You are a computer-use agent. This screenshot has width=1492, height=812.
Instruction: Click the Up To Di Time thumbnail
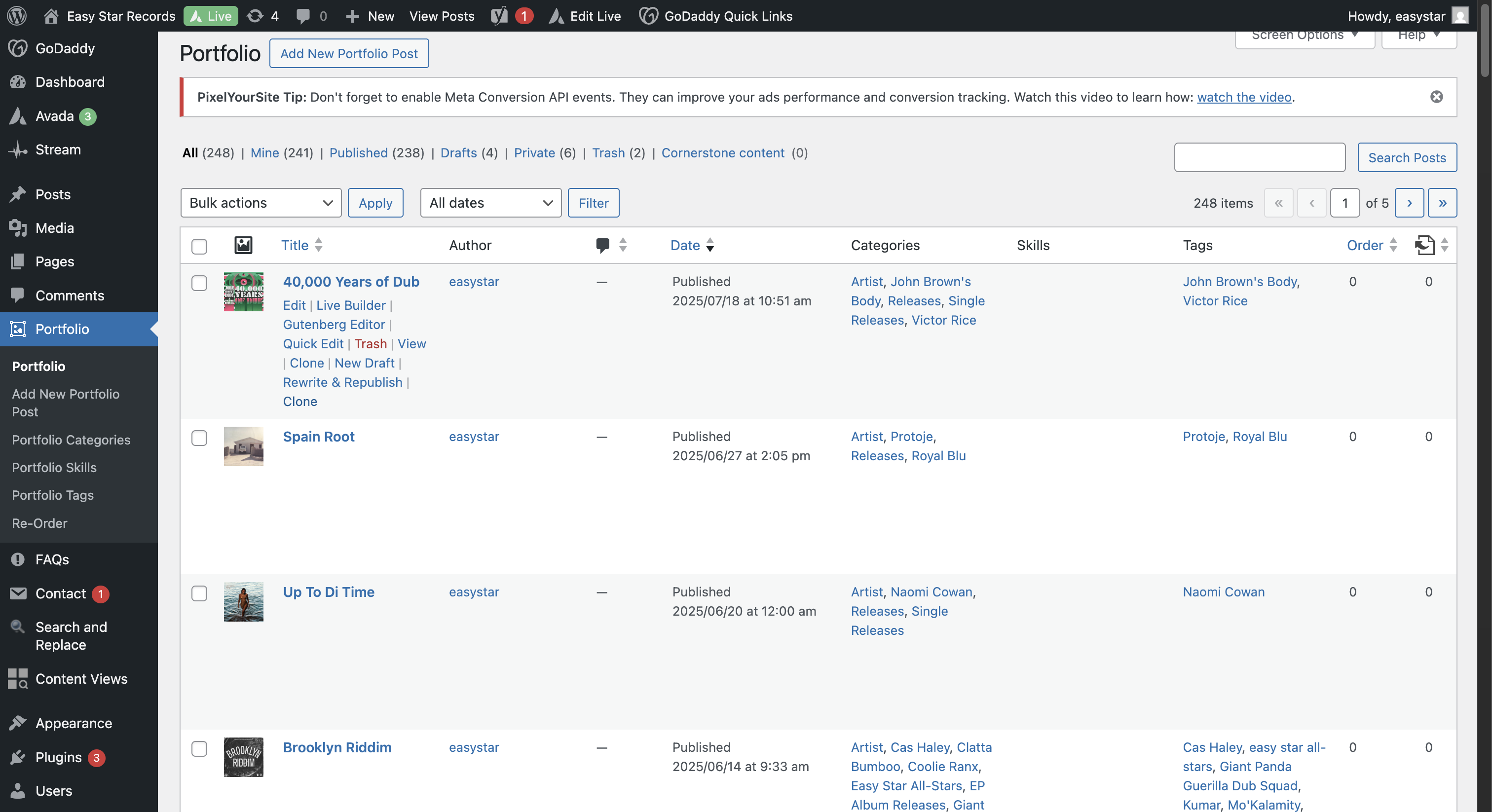pos(243,602)
